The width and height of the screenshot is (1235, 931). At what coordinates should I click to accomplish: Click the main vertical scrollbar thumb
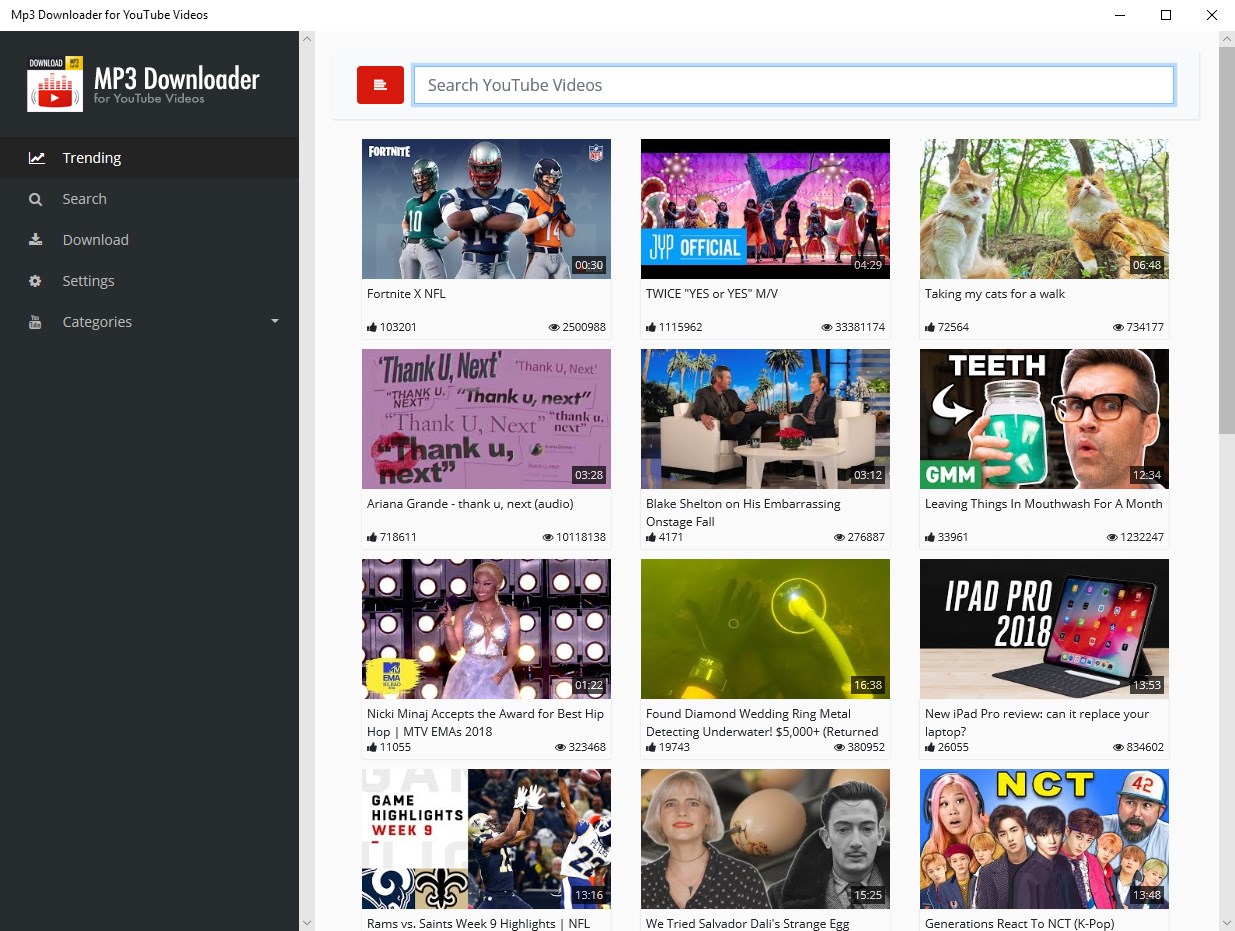click(x=1227, y=240)
